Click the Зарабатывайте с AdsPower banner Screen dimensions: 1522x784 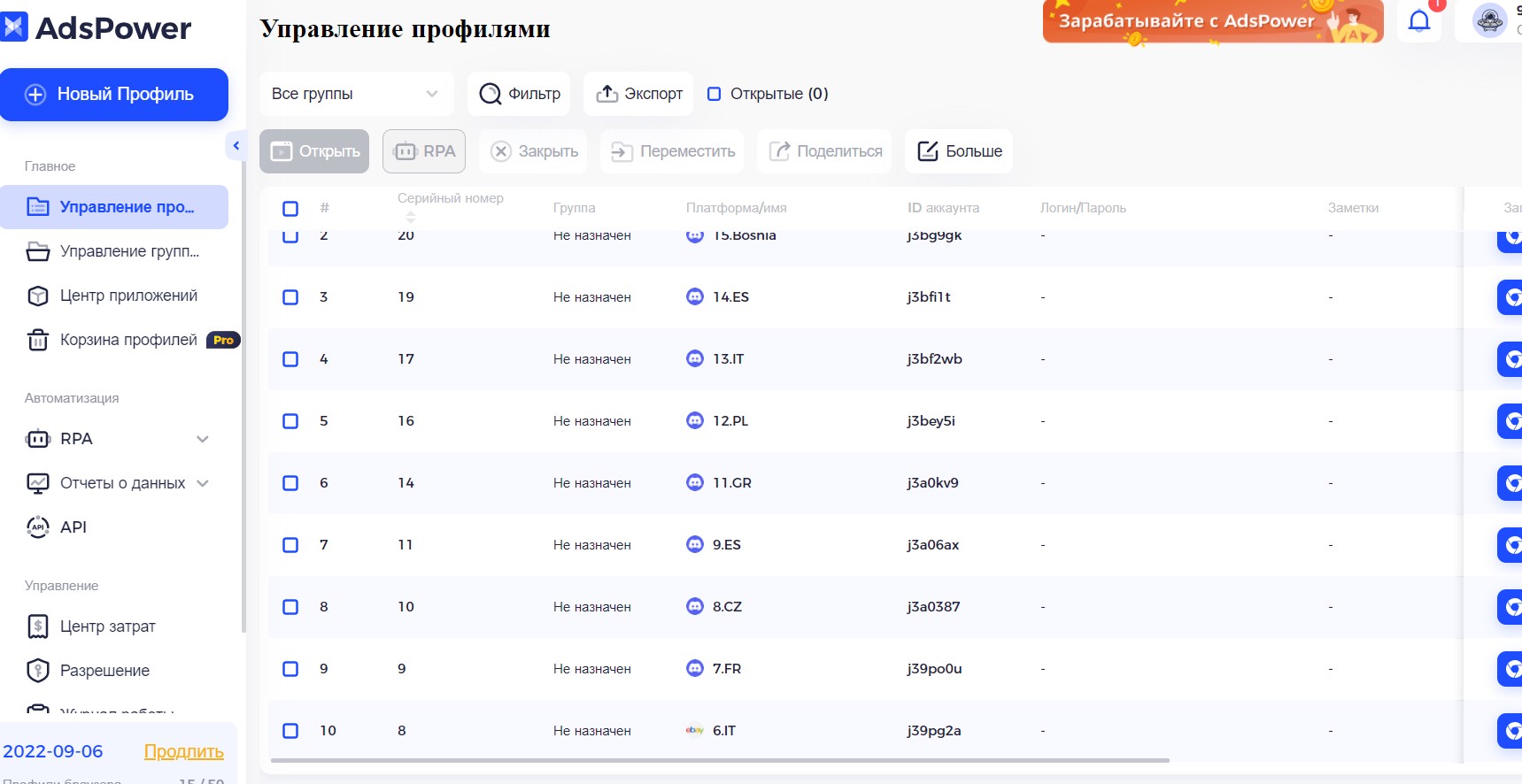1213,22
